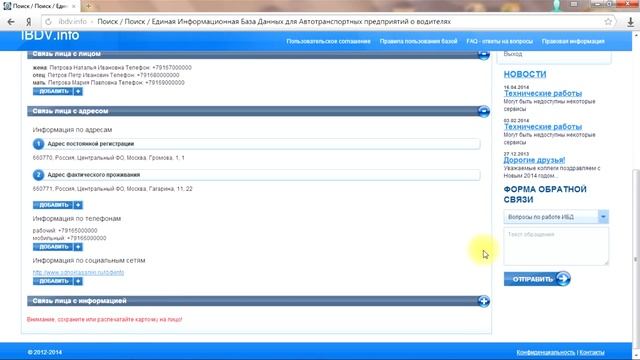Open Правовая информация menu item

pos(573,41)
